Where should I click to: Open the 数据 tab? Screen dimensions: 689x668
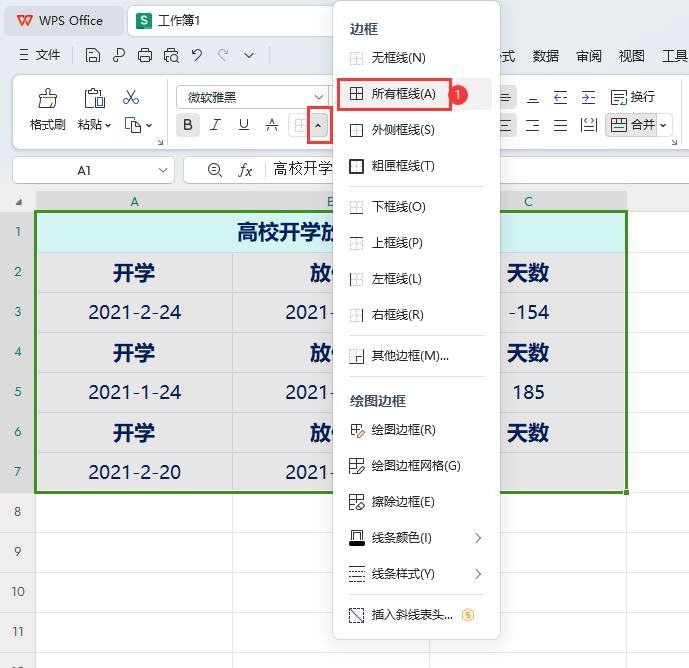pyautogui.click(x=546, y=56)
